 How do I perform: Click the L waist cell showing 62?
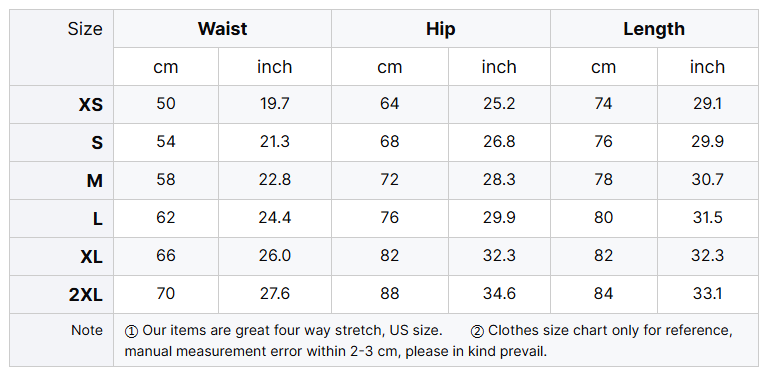click(166, 218)
